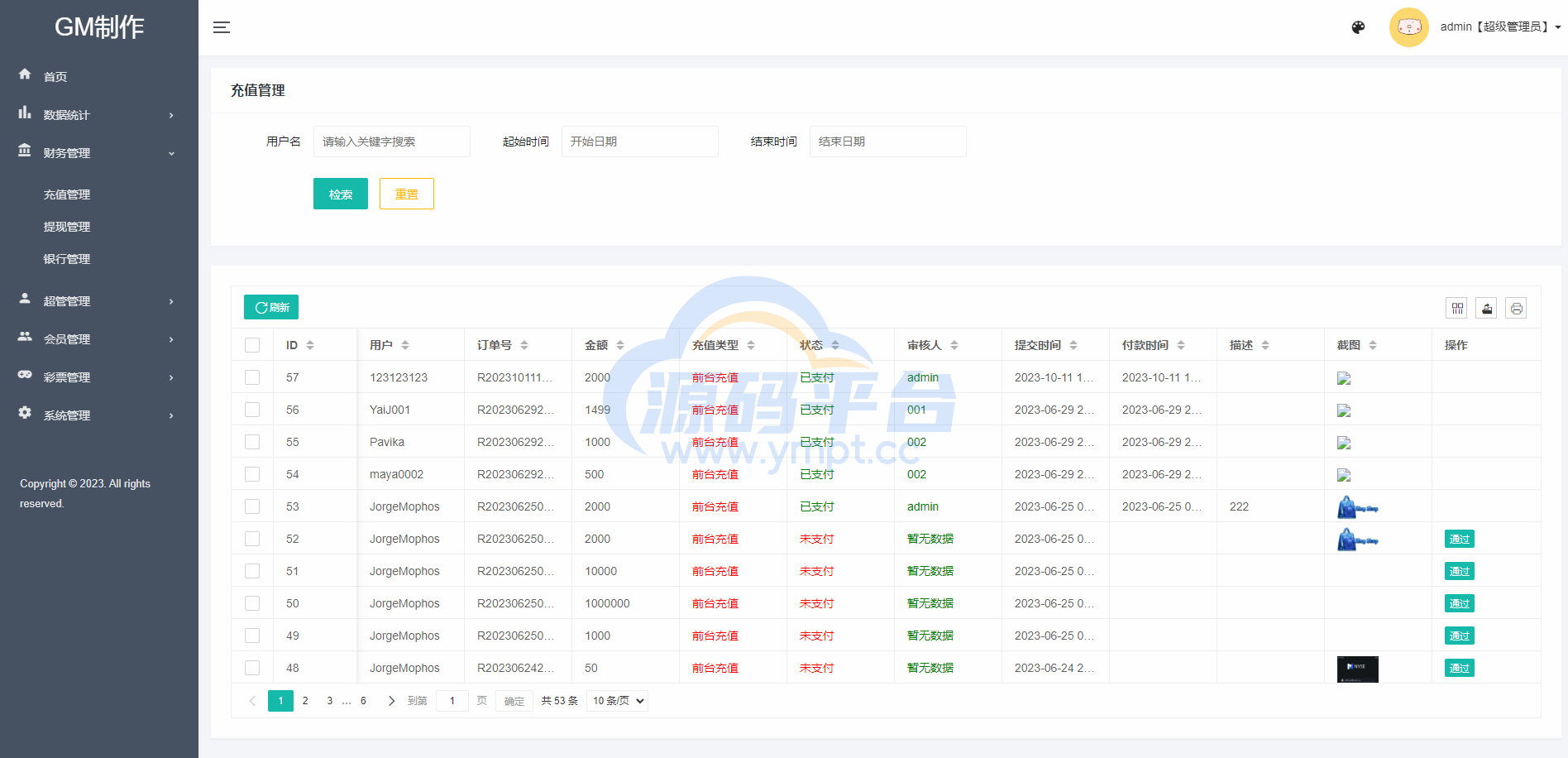Open the 结束日期 end date field
The image size is (1568, 758).
click(x=888, y=142)
